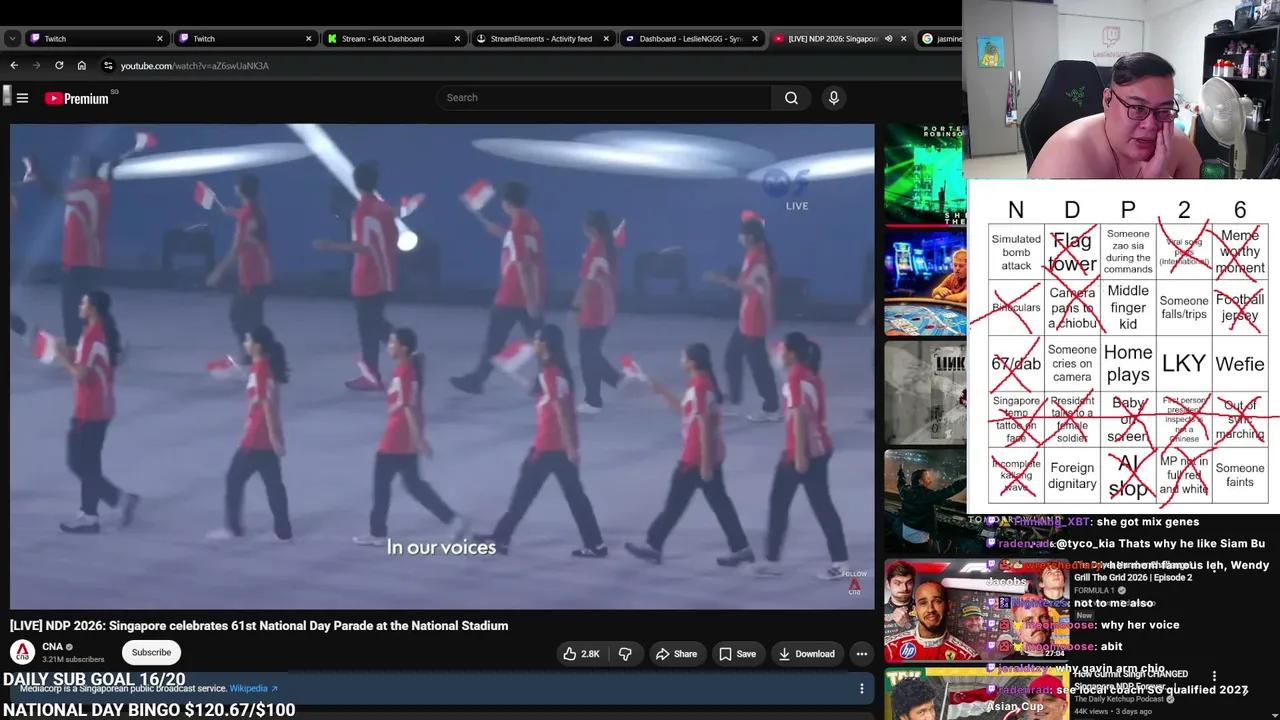Click the 'Someone faints' bingo cell
Image resolution: width=1280 pixels, height=720 pixels.
tap(1240, 476)
